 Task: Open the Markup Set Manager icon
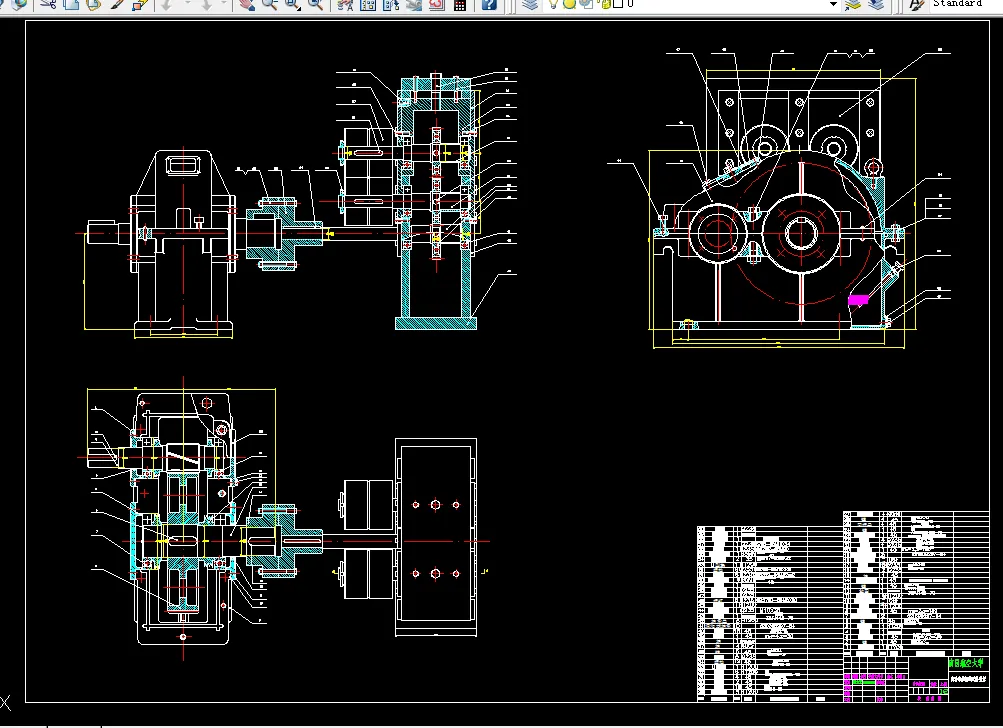click(437, 4)
